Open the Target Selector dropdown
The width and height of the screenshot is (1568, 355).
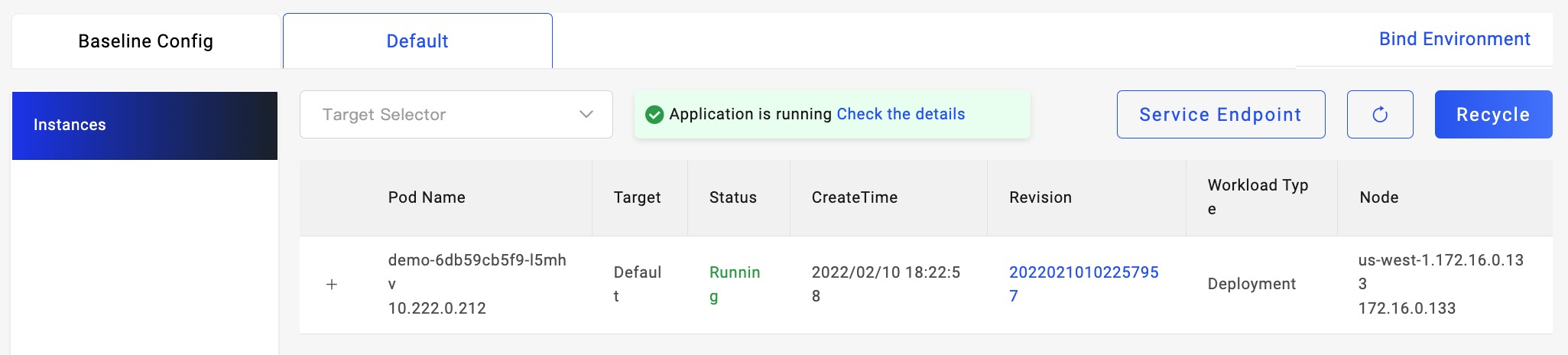coord(456,115)
